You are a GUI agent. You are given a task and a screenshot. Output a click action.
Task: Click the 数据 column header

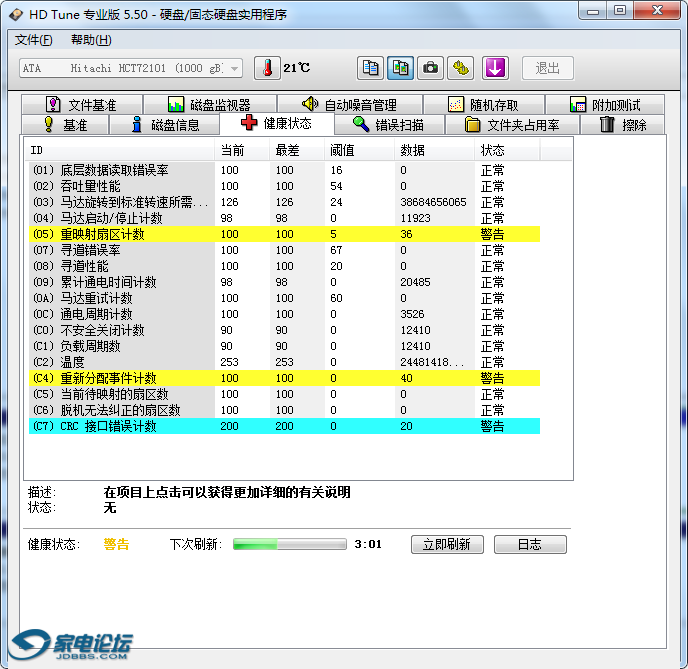click(434, 150)
